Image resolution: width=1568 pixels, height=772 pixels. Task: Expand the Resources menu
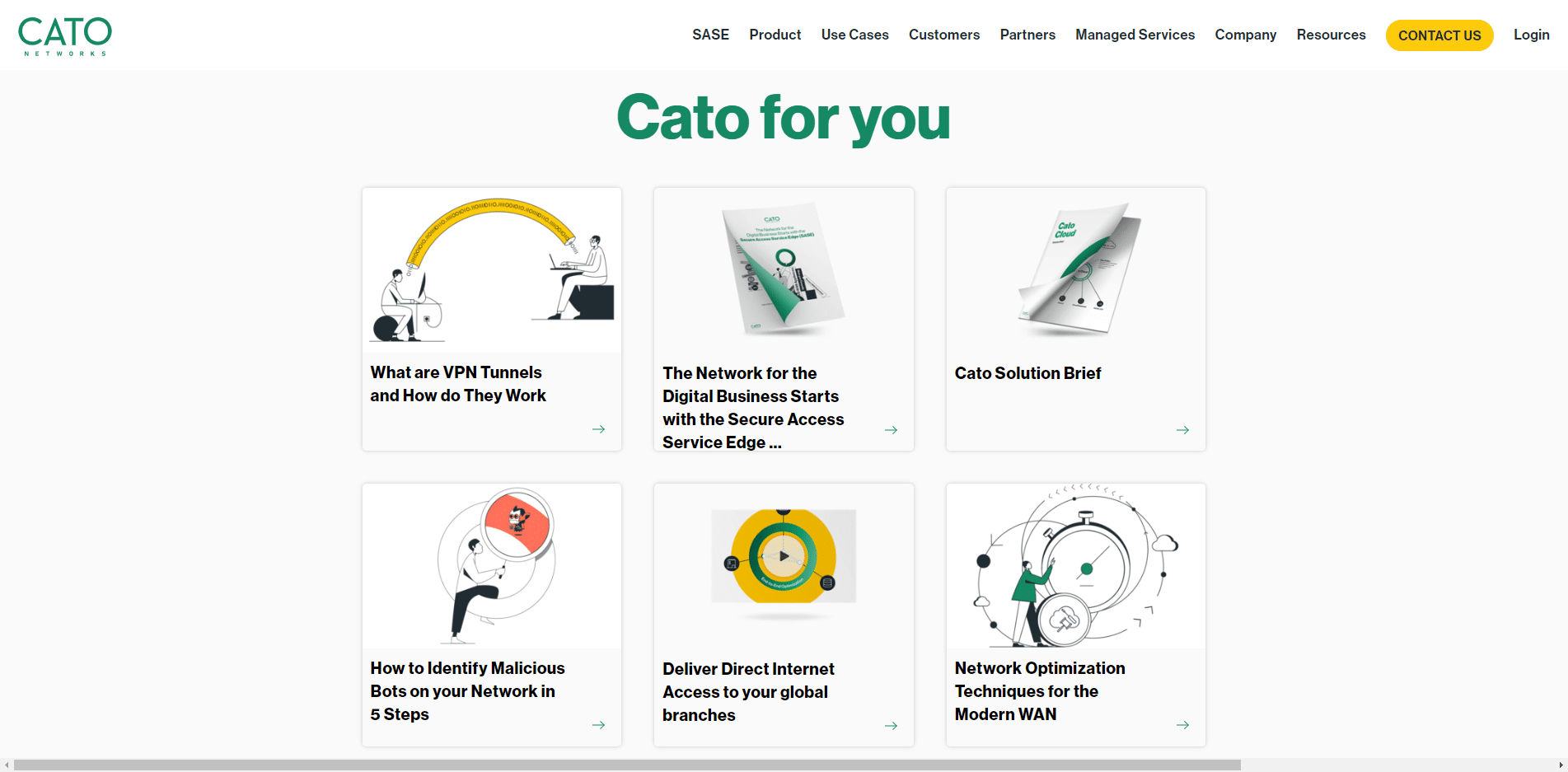[x=1331, y=35]
